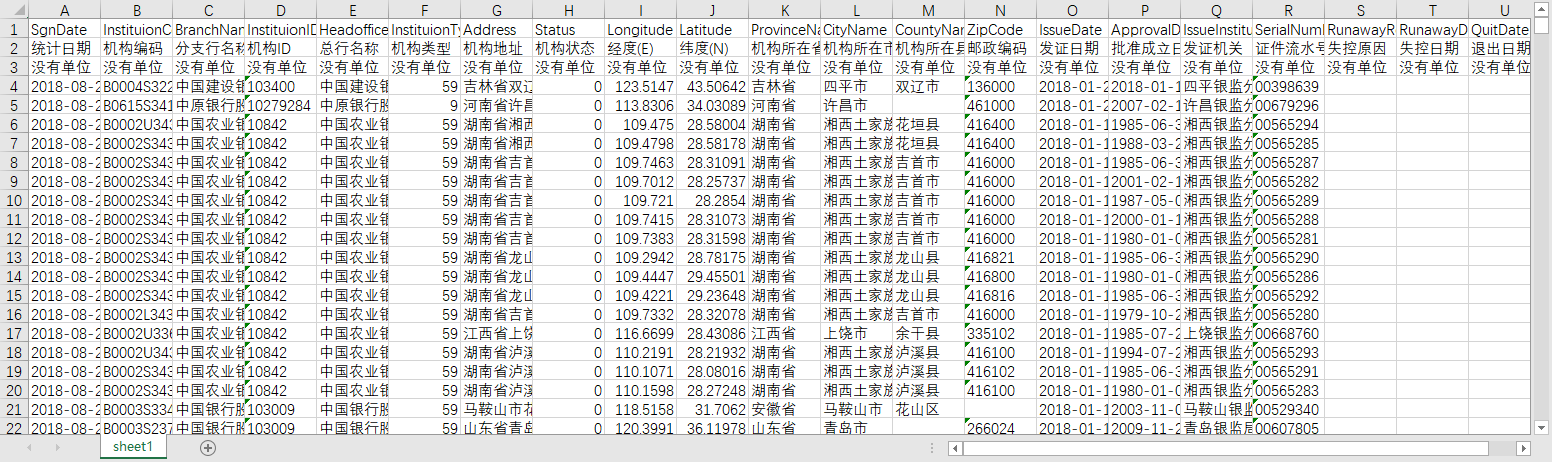1552x462 pixels.
Task: Select serial number cell 00398639
Action: [x=1288, y=87]
